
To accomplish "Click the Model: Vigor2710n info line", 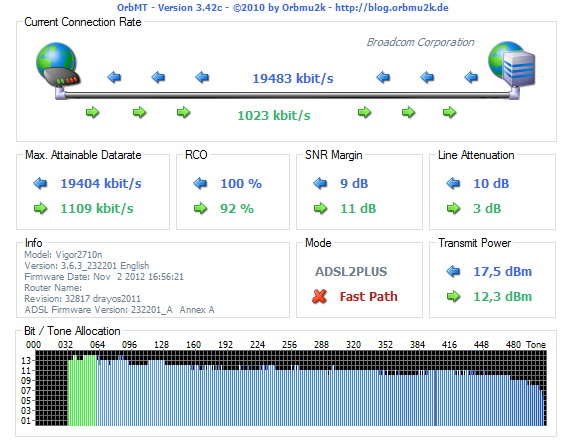I will pyautogui.click(x=63, y=254).
